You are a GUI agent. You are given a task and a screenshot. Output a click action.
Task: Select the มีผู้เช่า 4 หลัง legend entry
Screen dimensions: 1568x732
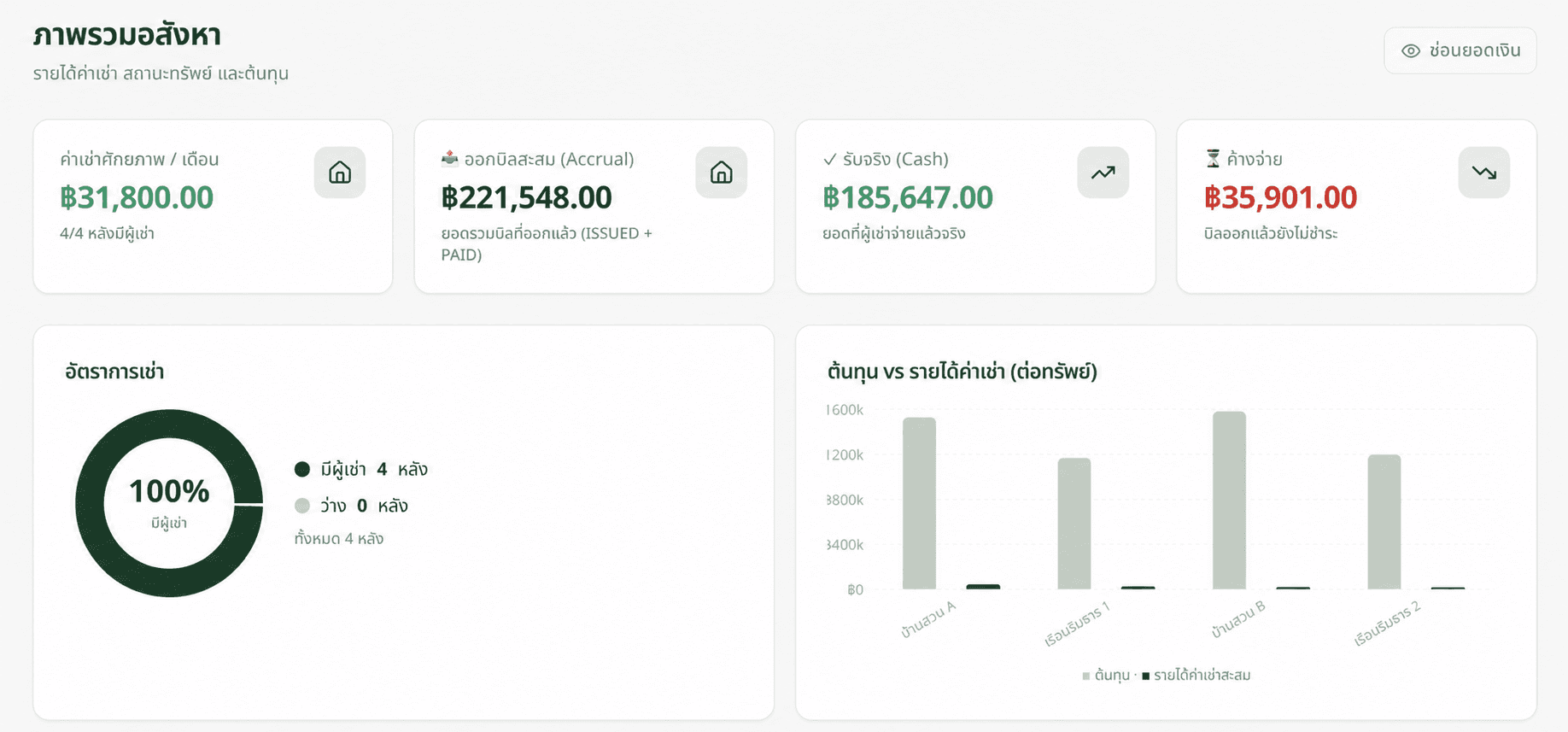360,469
